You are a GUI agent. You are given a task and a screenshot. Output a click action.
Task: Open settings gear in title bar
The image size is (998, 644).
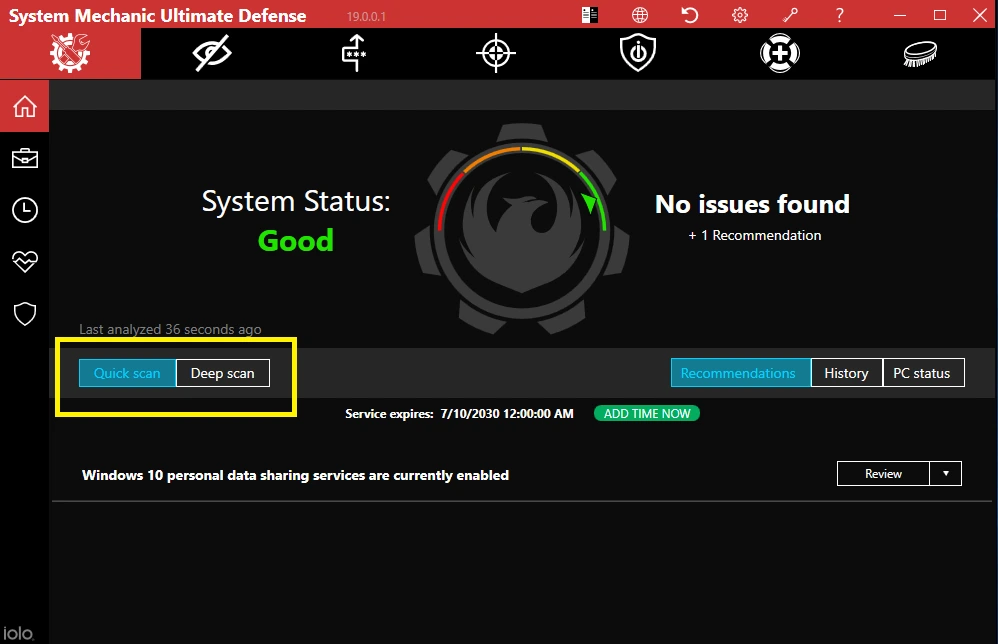[740, 15]
